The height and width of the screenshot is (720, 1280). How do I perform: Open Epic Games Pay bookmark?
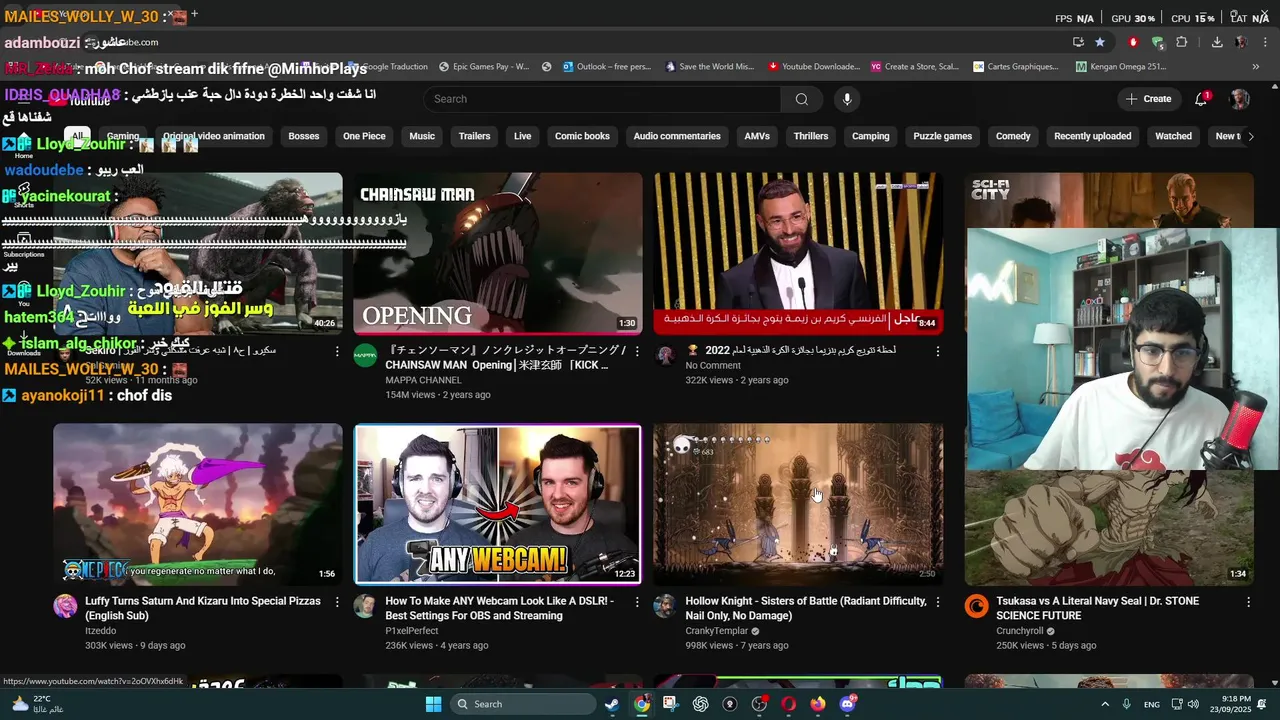(x=483, y=67)
